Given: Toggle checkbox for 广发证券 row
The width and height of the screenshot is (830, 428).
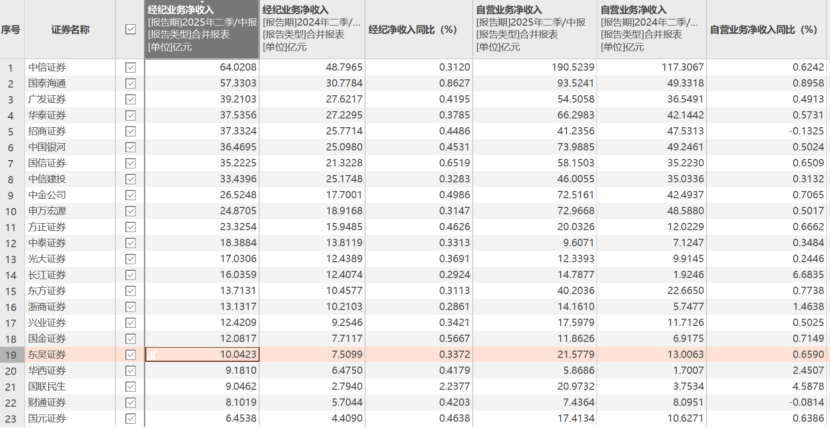Looking at the screenshot, I should coord(130,99).
